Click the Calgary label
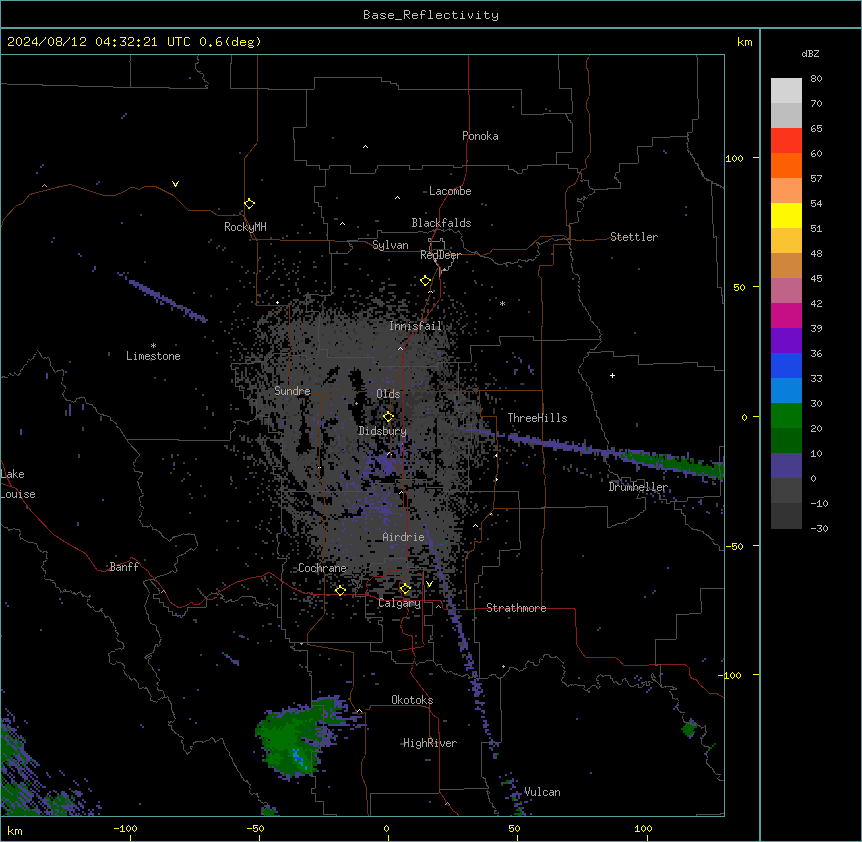Image resolution: width=862 pixels, height=842 pixels. 399,603
